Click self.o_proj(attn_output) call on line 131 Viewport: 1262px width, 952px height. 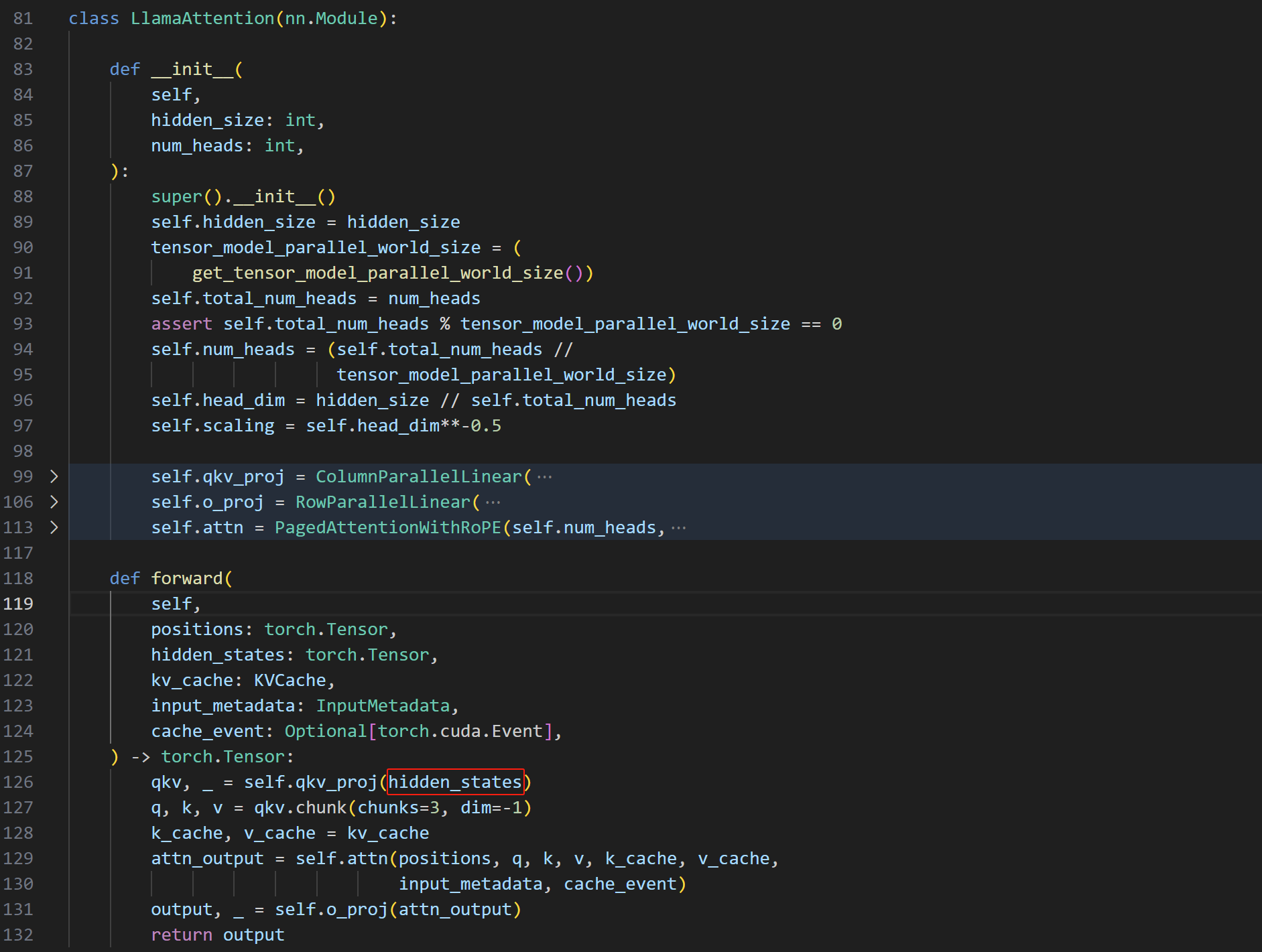[x=398, y=909]
